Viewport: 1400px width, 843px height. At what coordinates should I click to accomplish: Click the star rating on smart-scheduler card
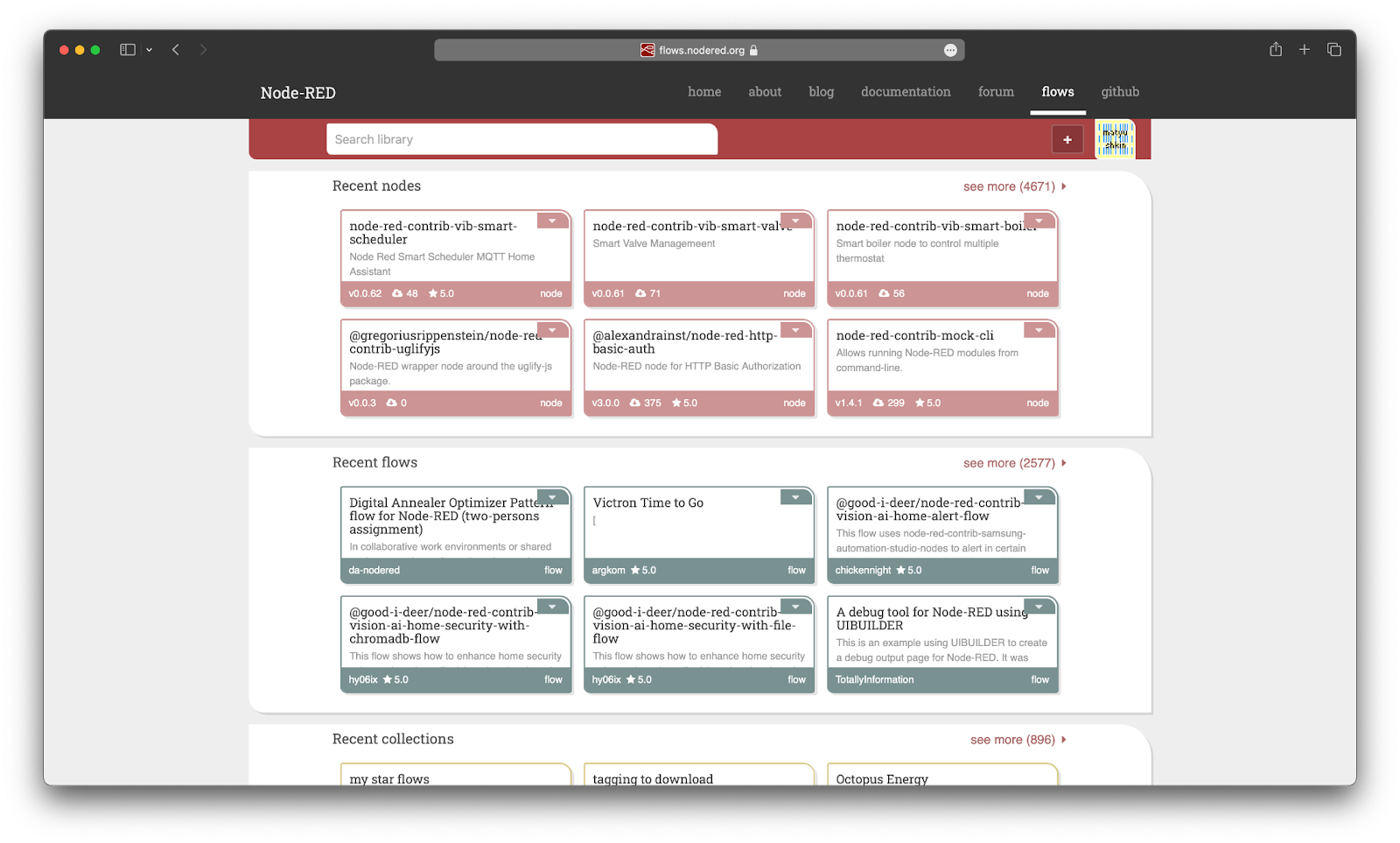pos(441,293)
